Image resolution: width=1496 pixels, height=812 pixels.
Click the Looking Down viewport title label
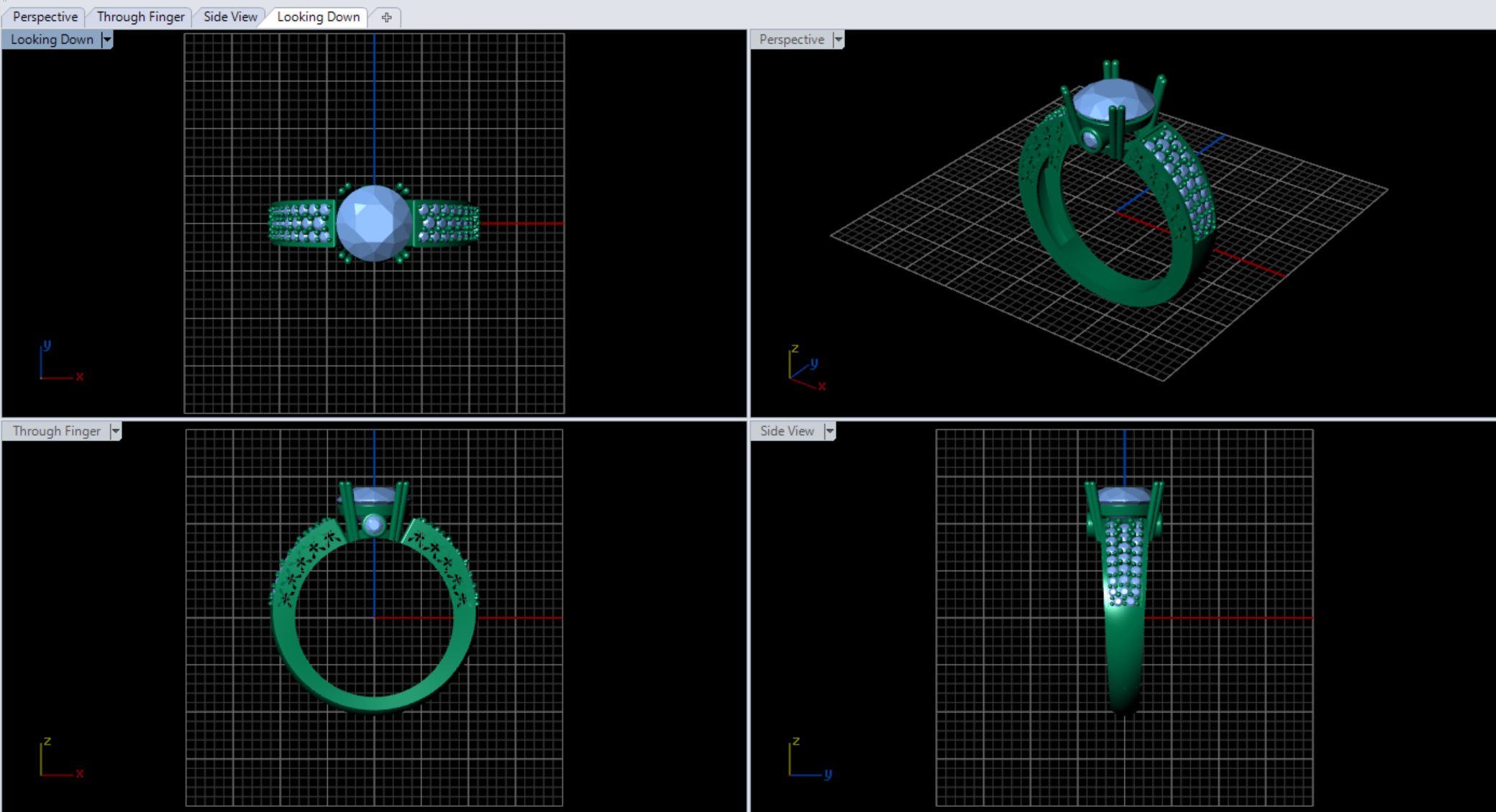pyautogui.click(x=52, y=40)
